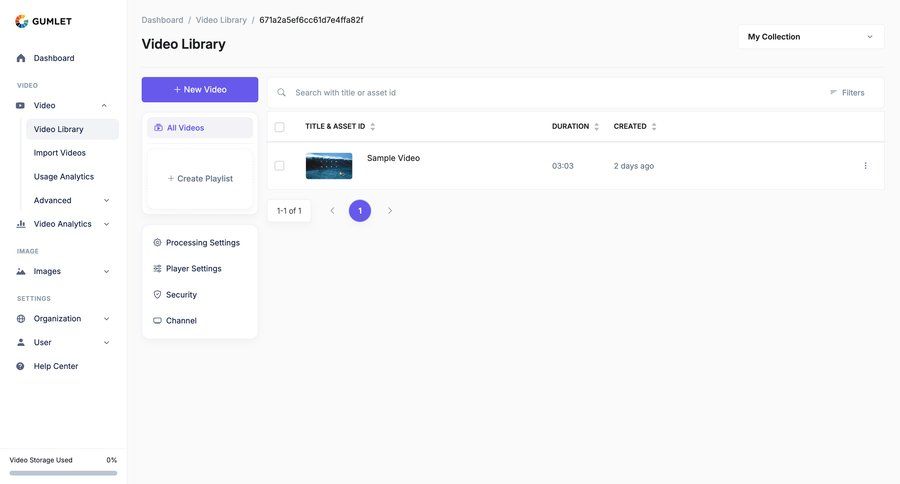Click Organization globe icon
Image resolution: width=900 pixels, height=484 pixels.
point(21,319)
